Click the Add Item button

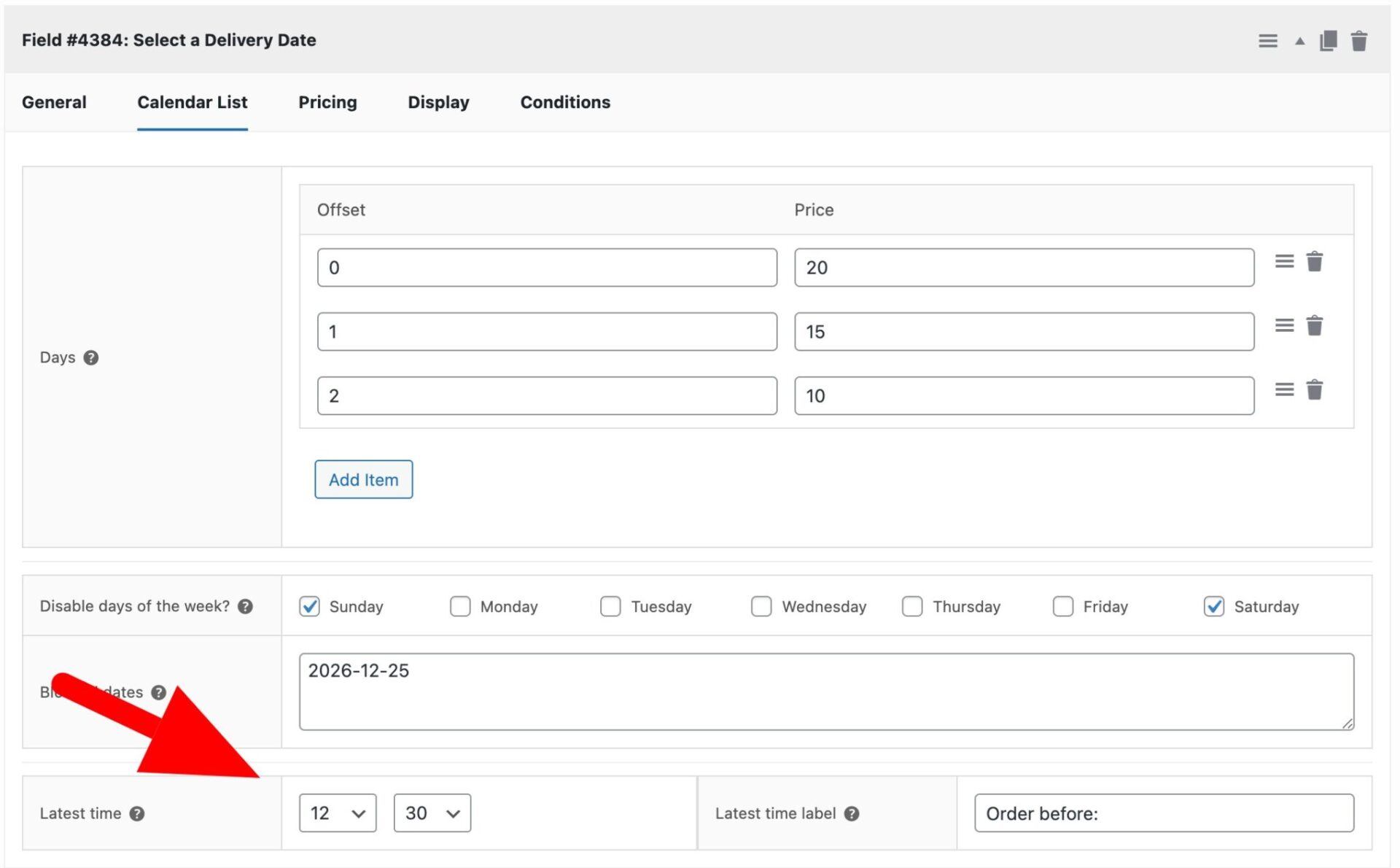pos(363,479)
